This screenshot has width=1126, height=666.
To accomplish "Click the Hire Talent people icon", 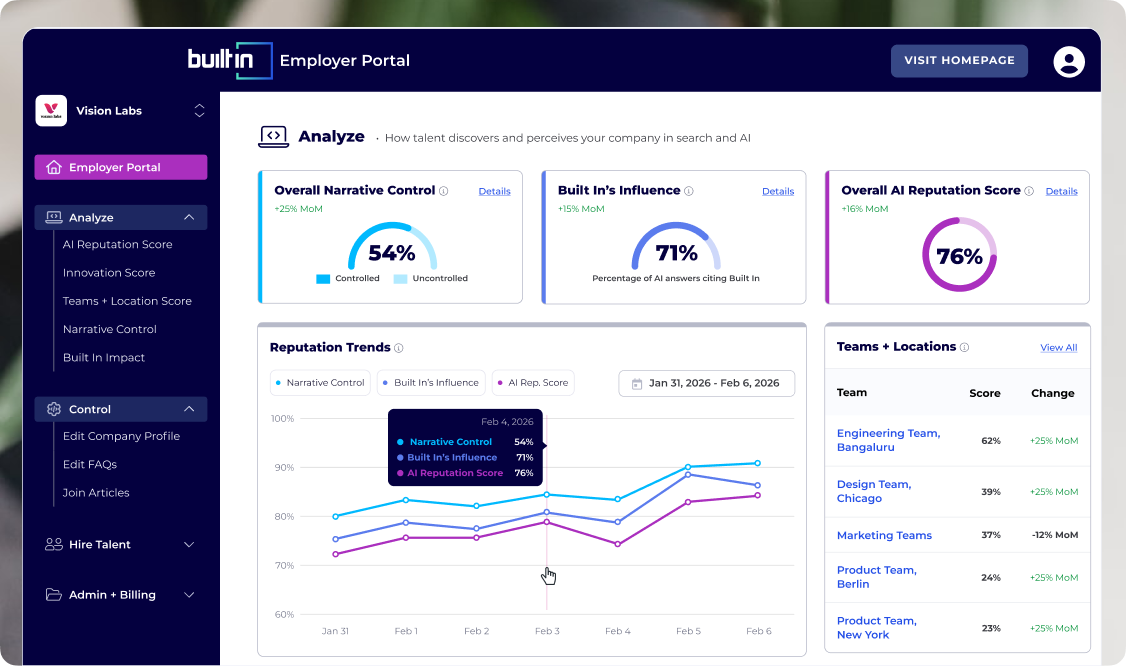I will point(54,545).
